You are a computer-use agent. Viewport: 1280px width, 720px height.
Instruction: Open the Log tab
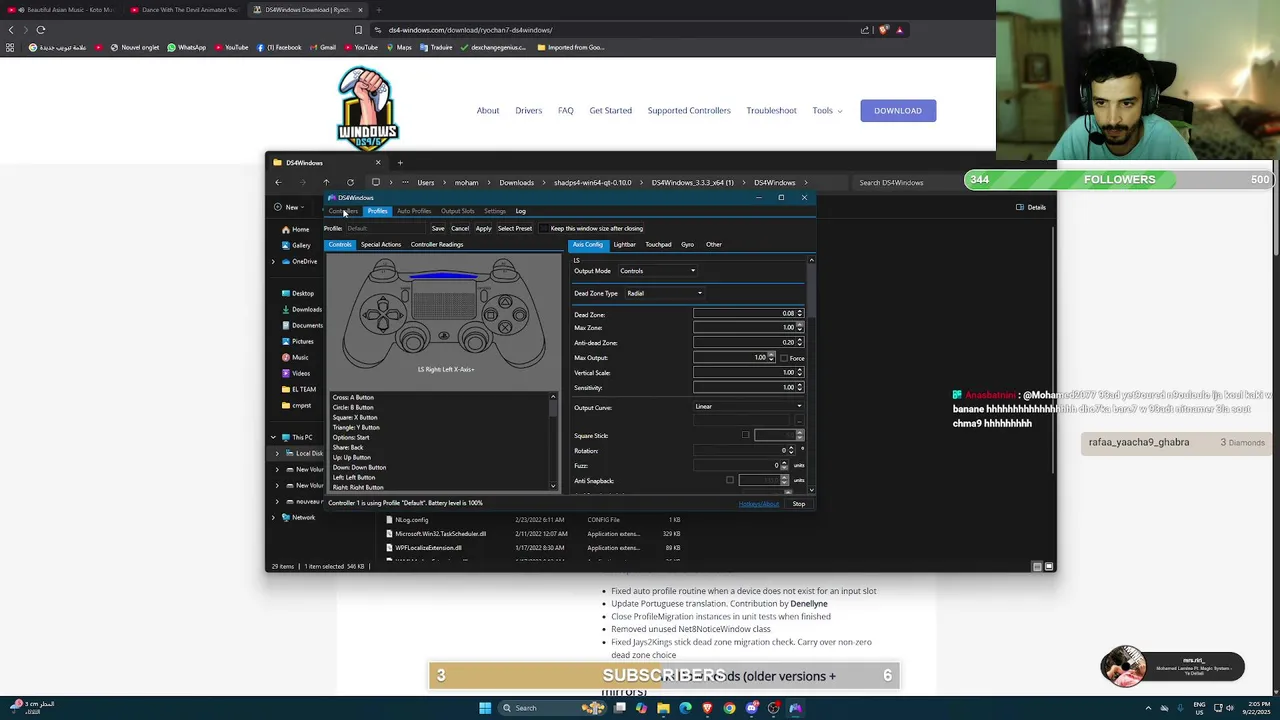520,211
